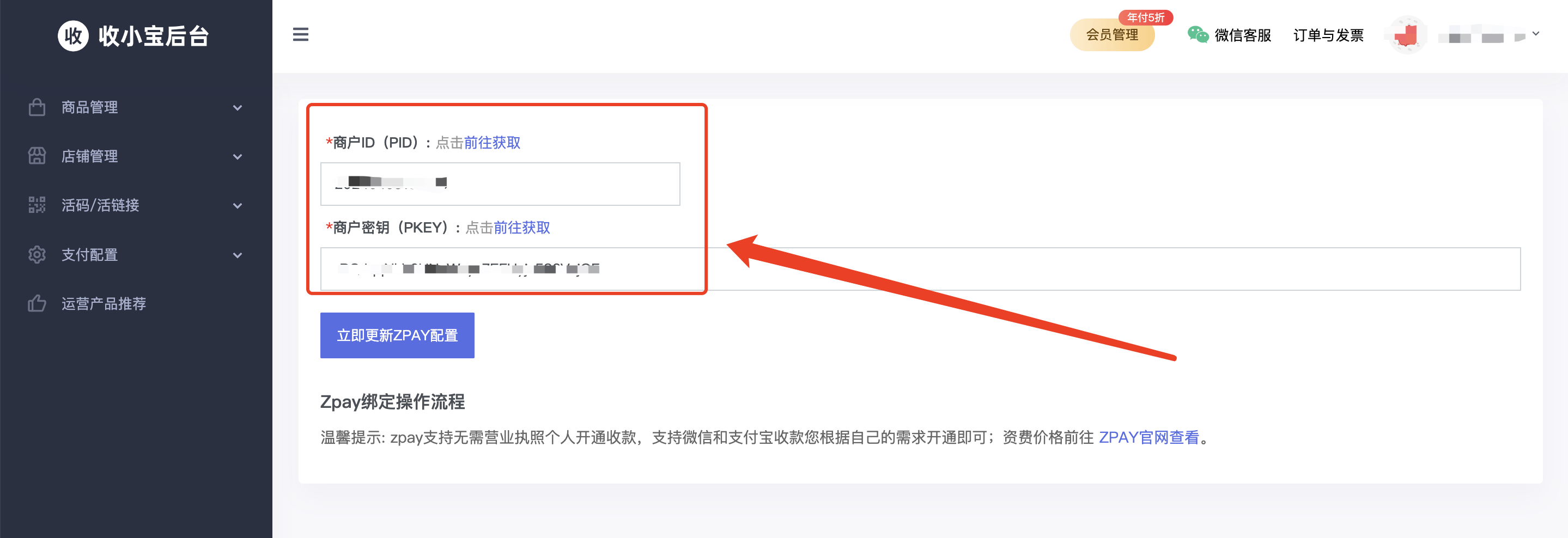Click 前往获取 next to 商户密钥 (PKEY)
The width and height of the screenshot is (1568, 538).
522,228
